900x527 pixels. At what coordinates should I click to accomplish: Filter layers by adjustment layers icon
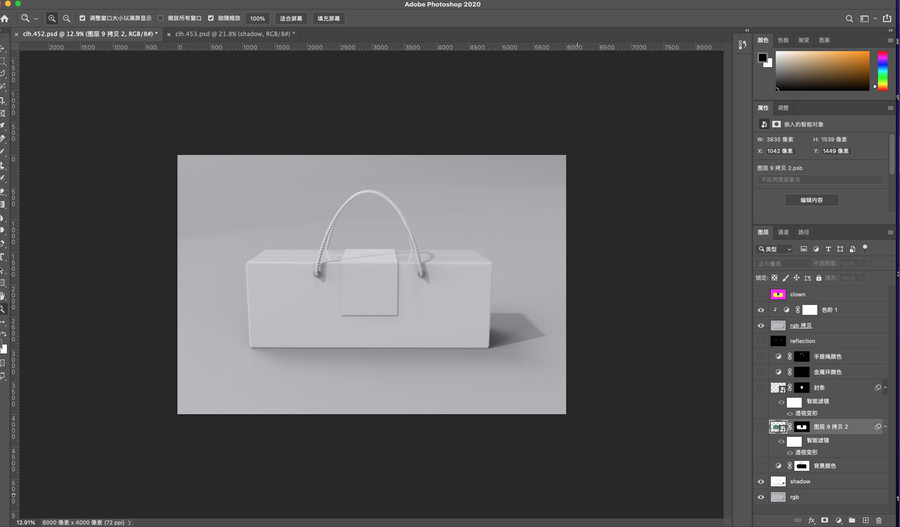click(x=816, y=249)
